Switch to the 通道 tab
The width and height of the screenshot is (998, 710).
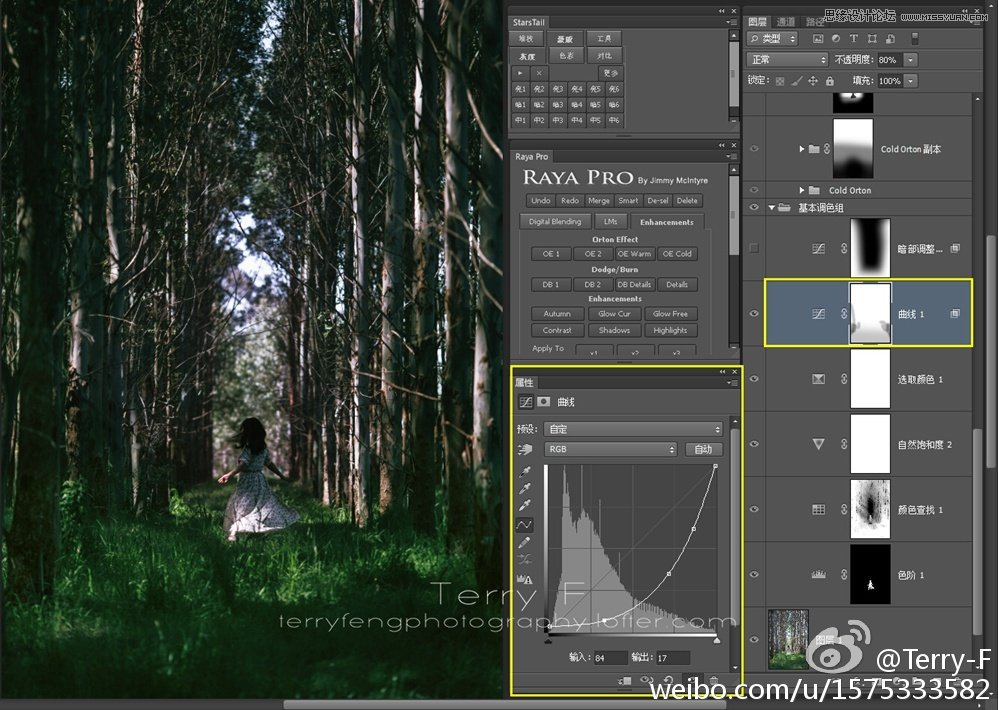(785, 22)
